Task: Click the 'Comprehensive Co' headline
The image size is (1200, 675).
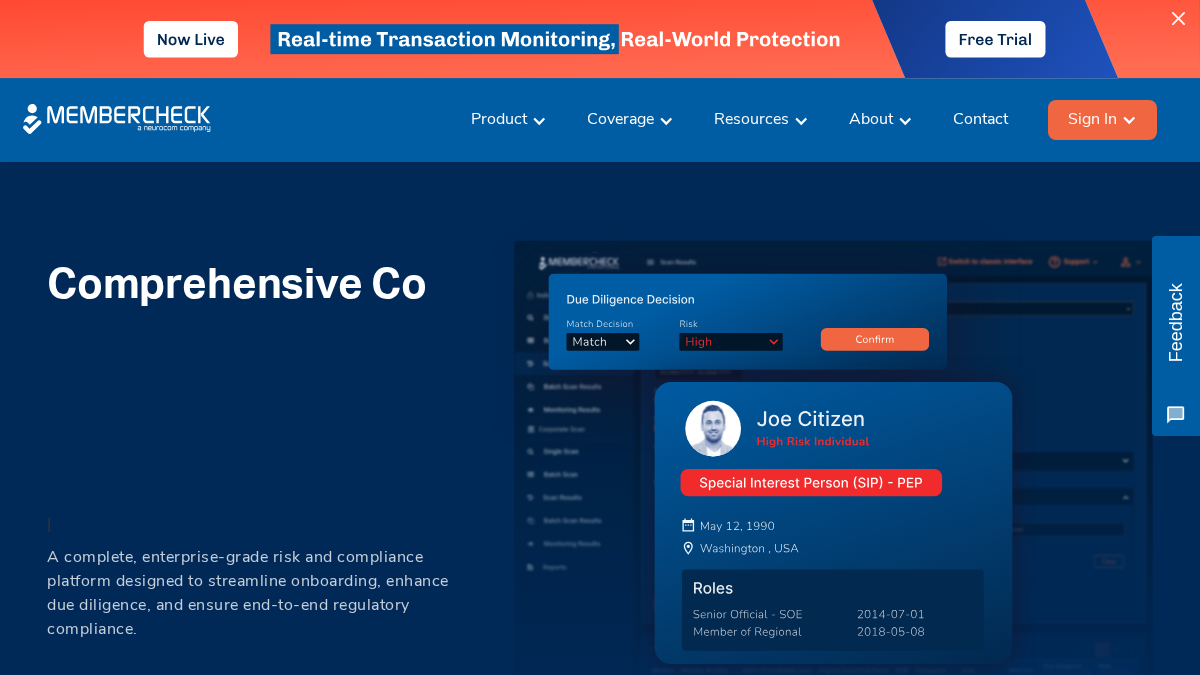Action: tap(237, 284)
